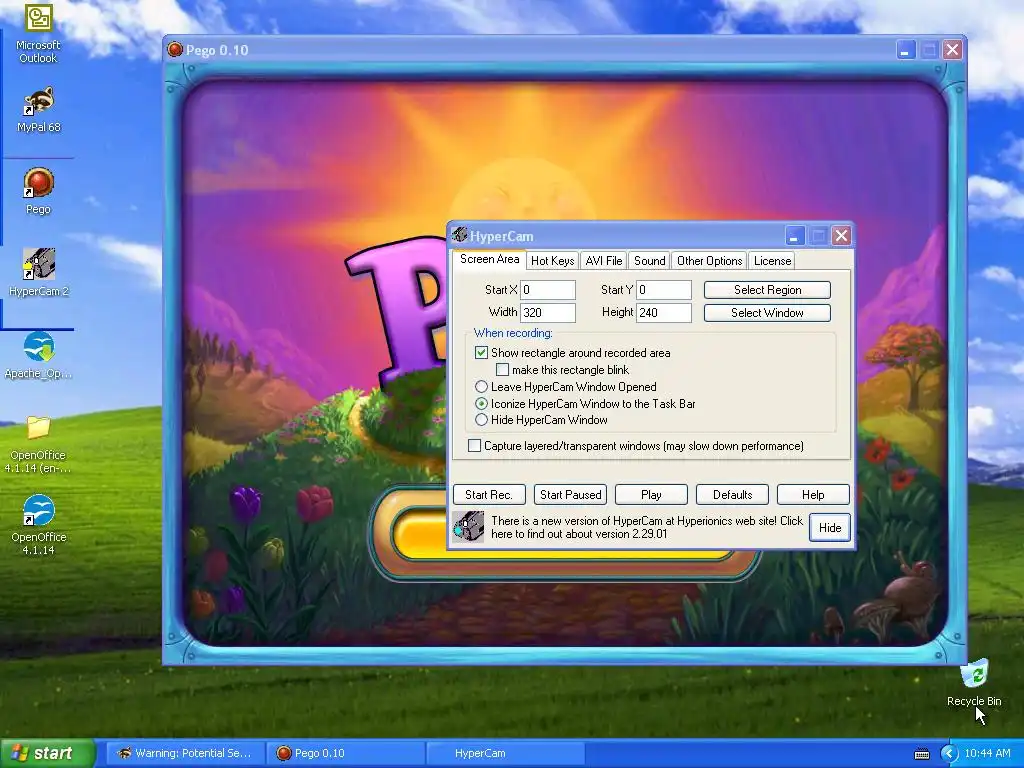Click the Start Paused button
Screen dimensions: 1024x768
570,494
